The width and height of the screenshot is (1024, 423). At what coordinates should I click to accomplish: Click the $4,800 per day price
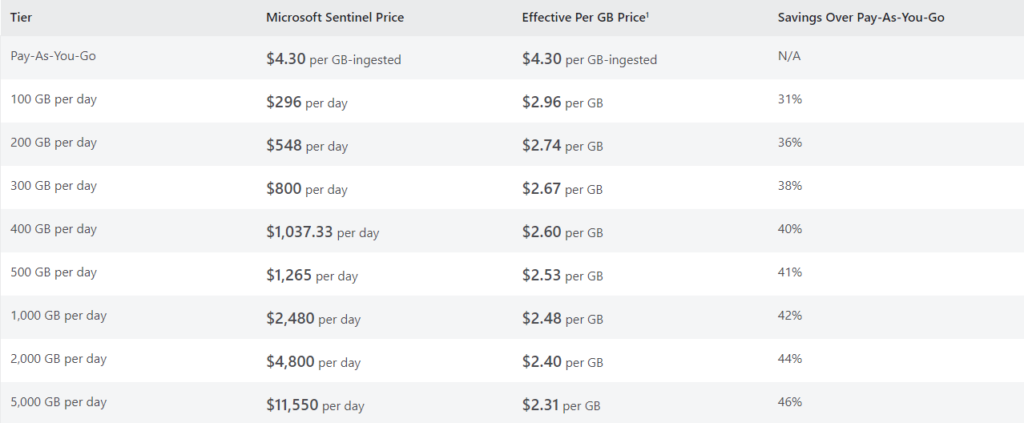[x=313, y=362]
